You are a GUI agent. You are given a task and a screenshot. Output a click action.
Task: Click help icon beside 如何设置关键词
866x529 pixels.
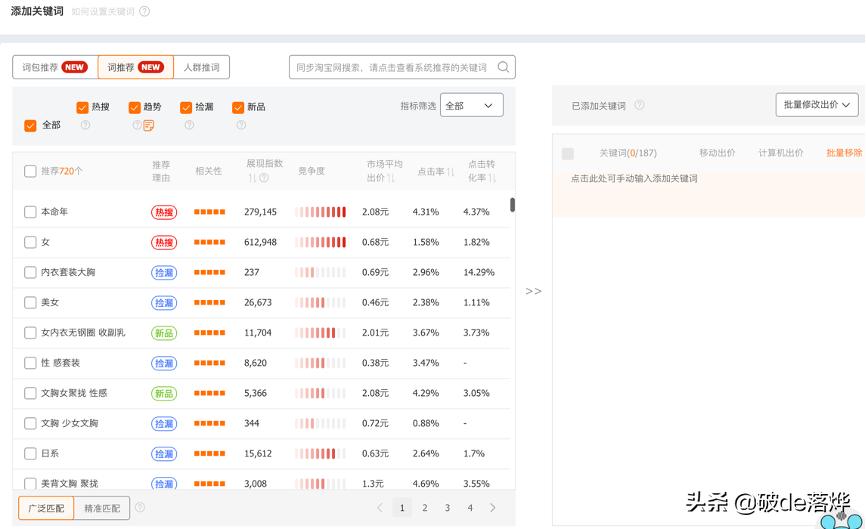(x=145, y=11)
